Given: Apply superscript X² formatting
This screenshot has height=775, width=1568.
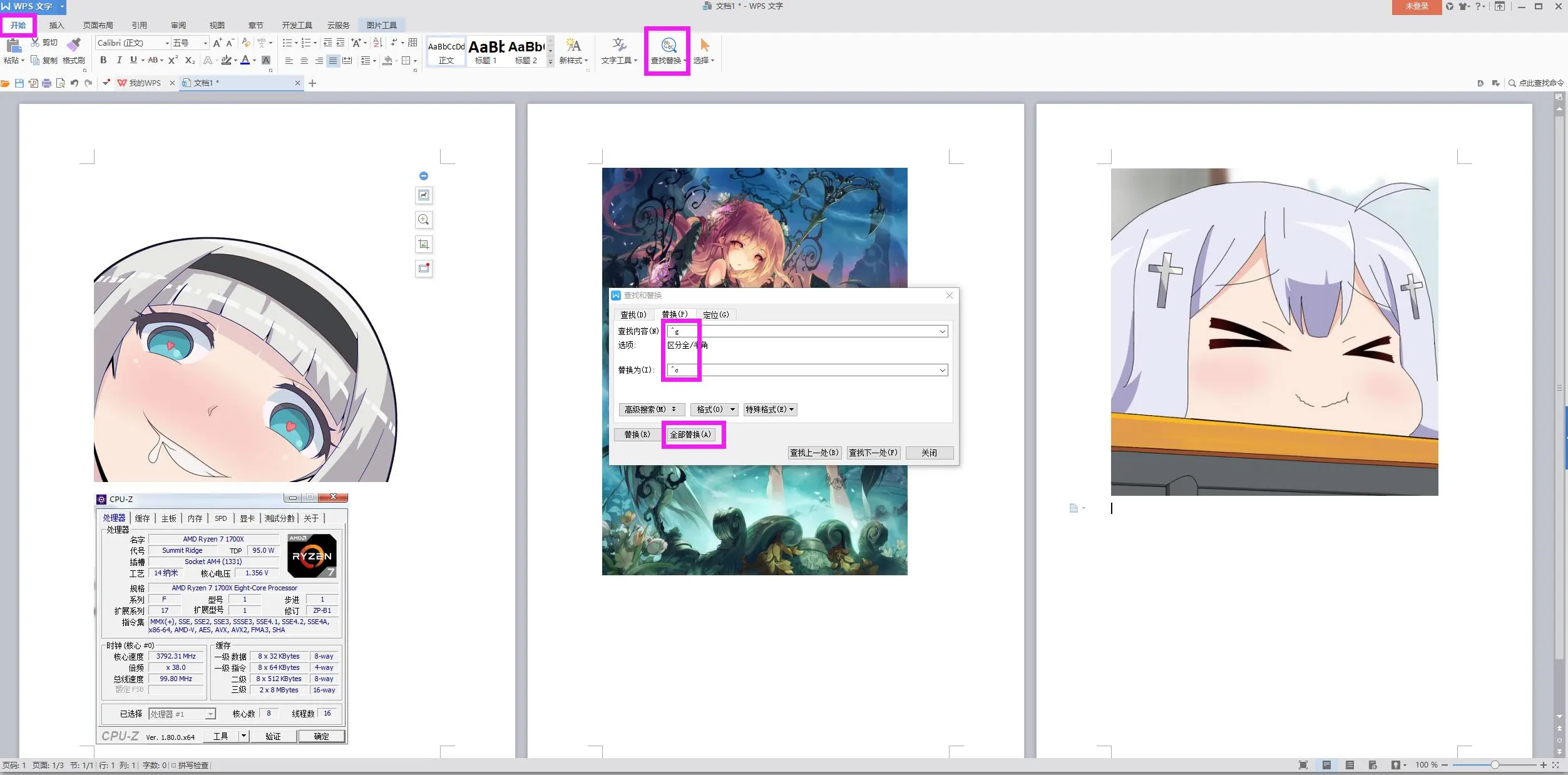Looking at the screenshot, I should click(173, 60).
